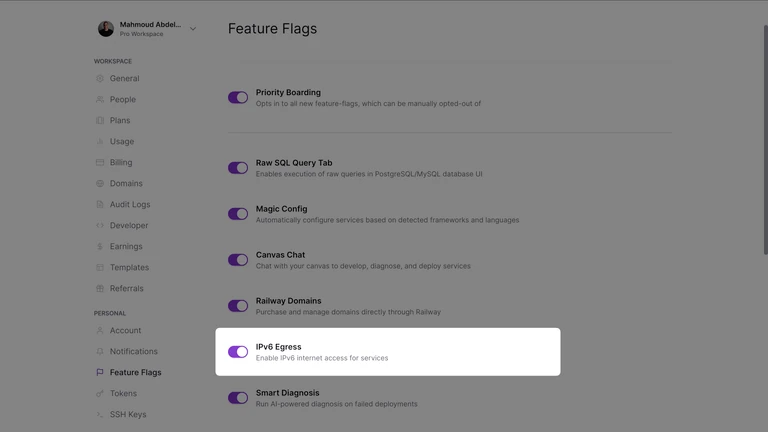This screenshot has height=432, width=768.
Task: Open Notifications settings
Action: 133,352
